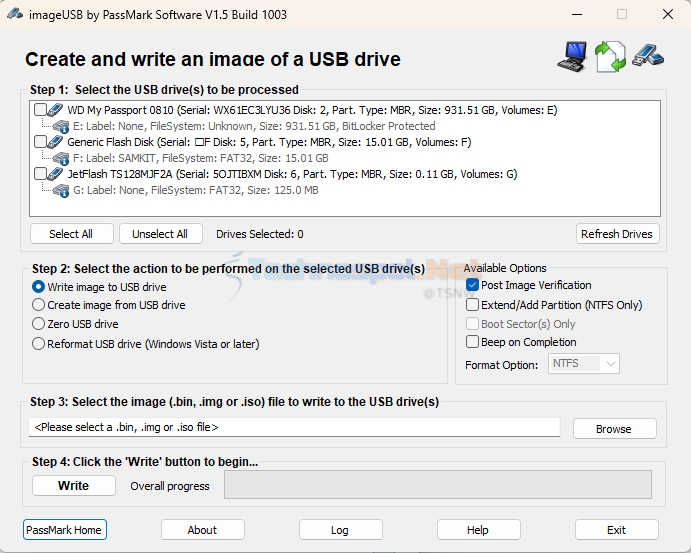Browse for an image file
Screen dimensions: 691x553
(614, 429)
